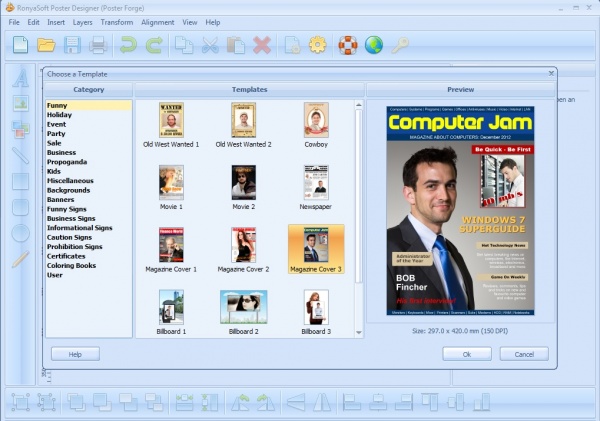
Task: Click the globe website icon
Action: [x=373, y=45]
